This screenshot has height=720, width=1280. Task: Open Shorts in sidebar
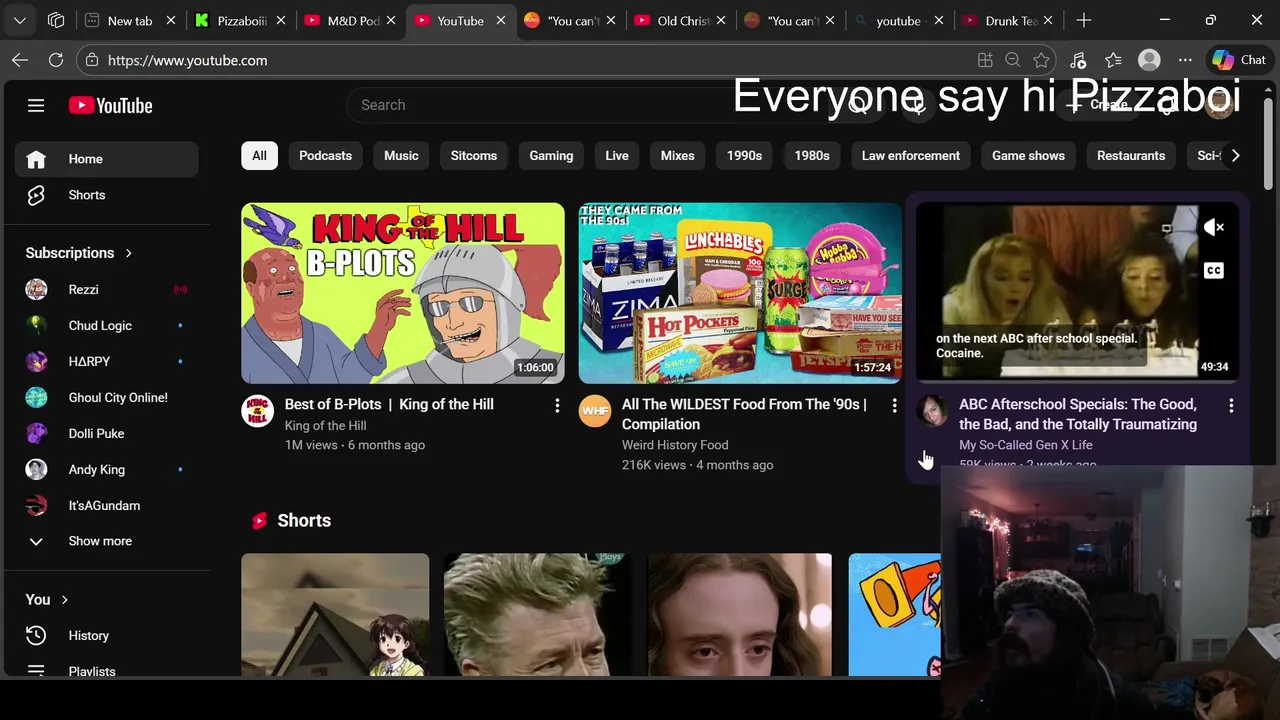click(106, 195)
